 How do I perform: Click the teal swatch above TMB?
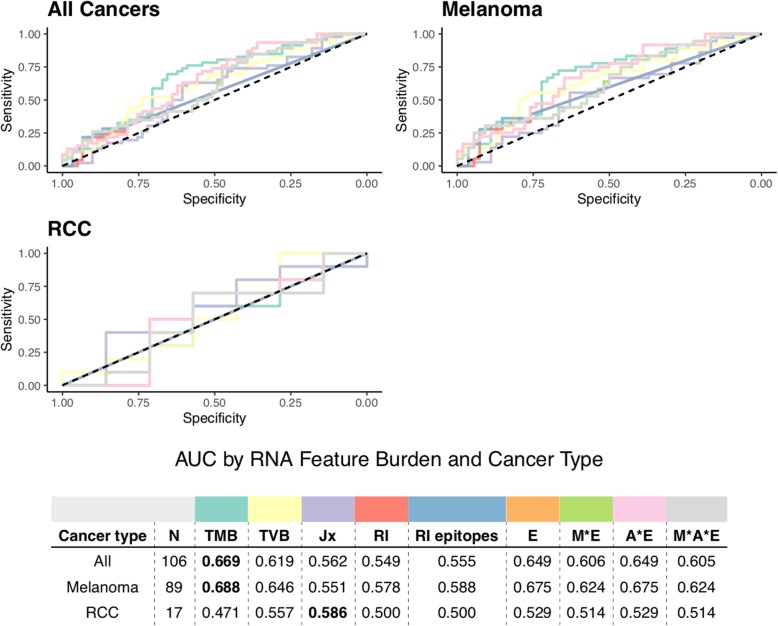coord(221,508)
